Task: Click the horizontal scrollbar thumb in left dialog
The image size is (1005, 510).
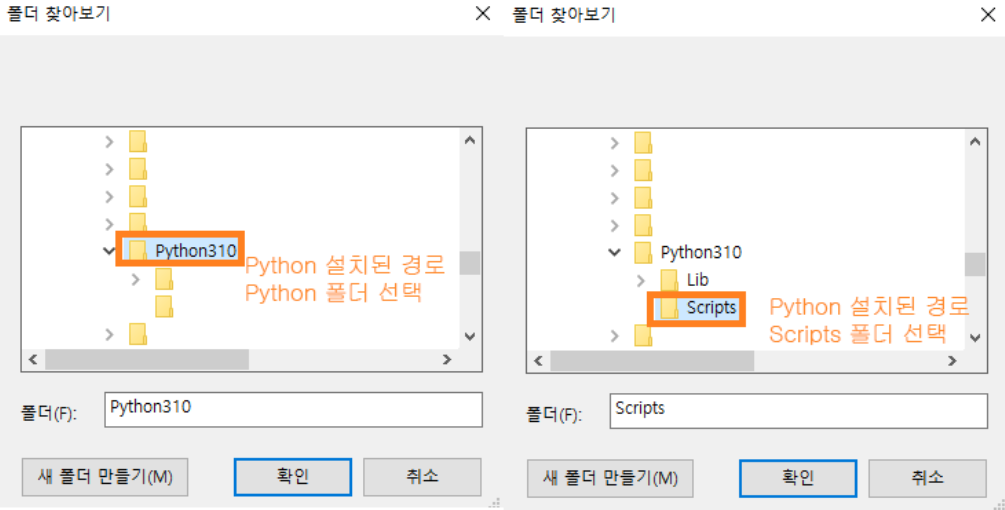Action: (147, 359)
